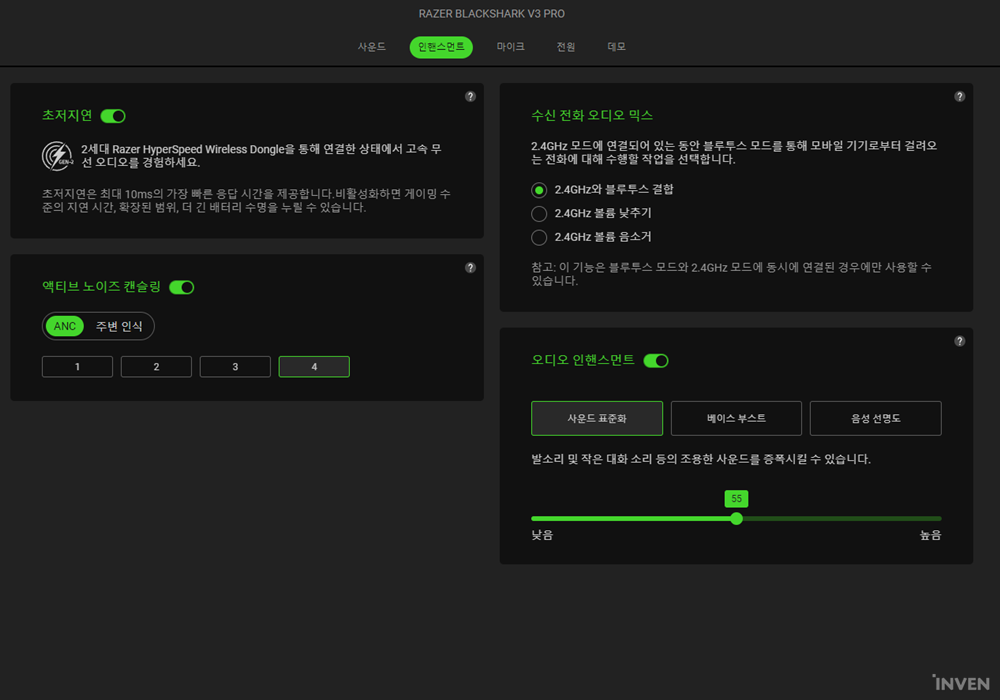Go to the 마이크 tab
The width and height of the screenshot is (1000, 700).
[510, 47]
